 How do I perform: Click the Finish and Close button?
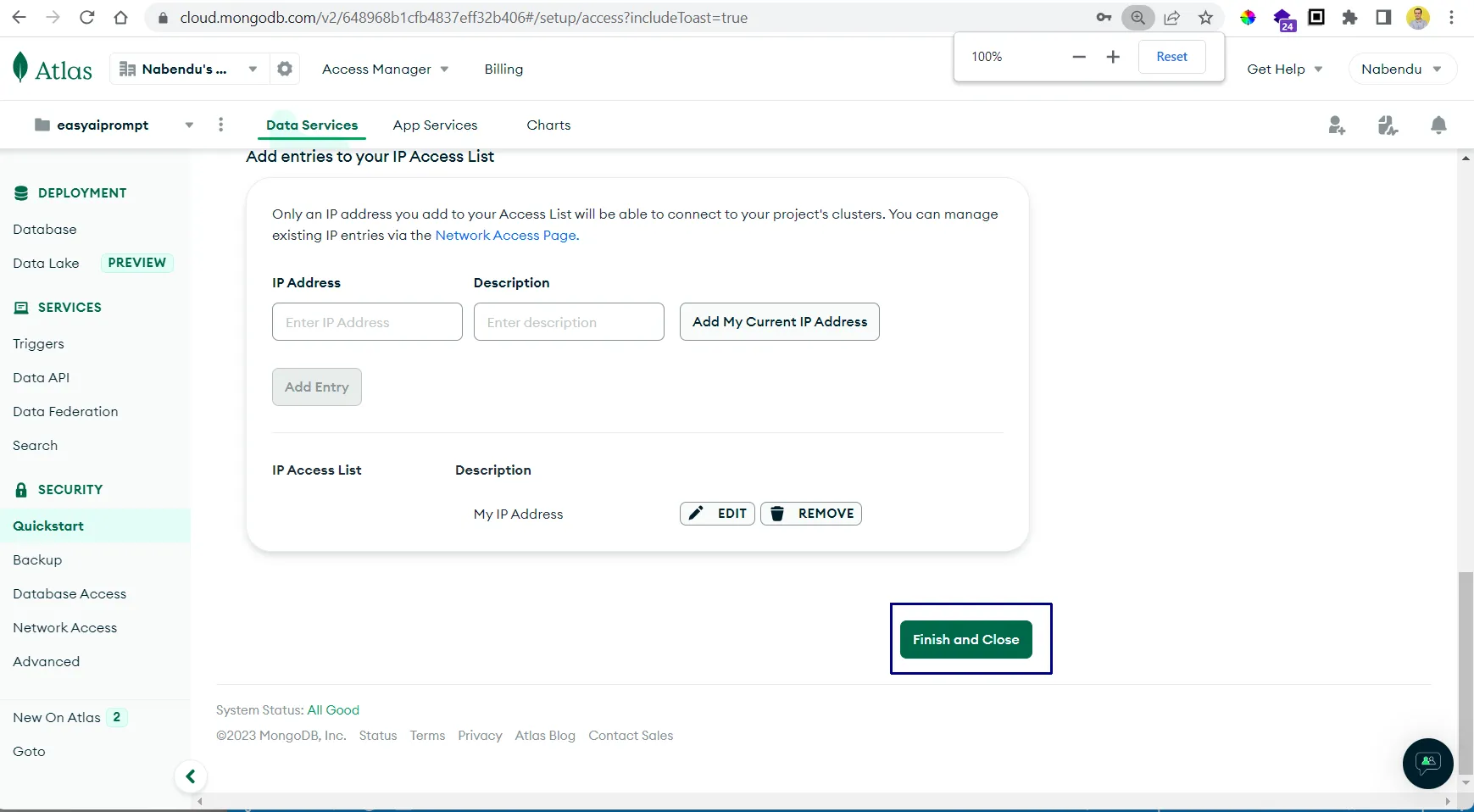[965, 639]
